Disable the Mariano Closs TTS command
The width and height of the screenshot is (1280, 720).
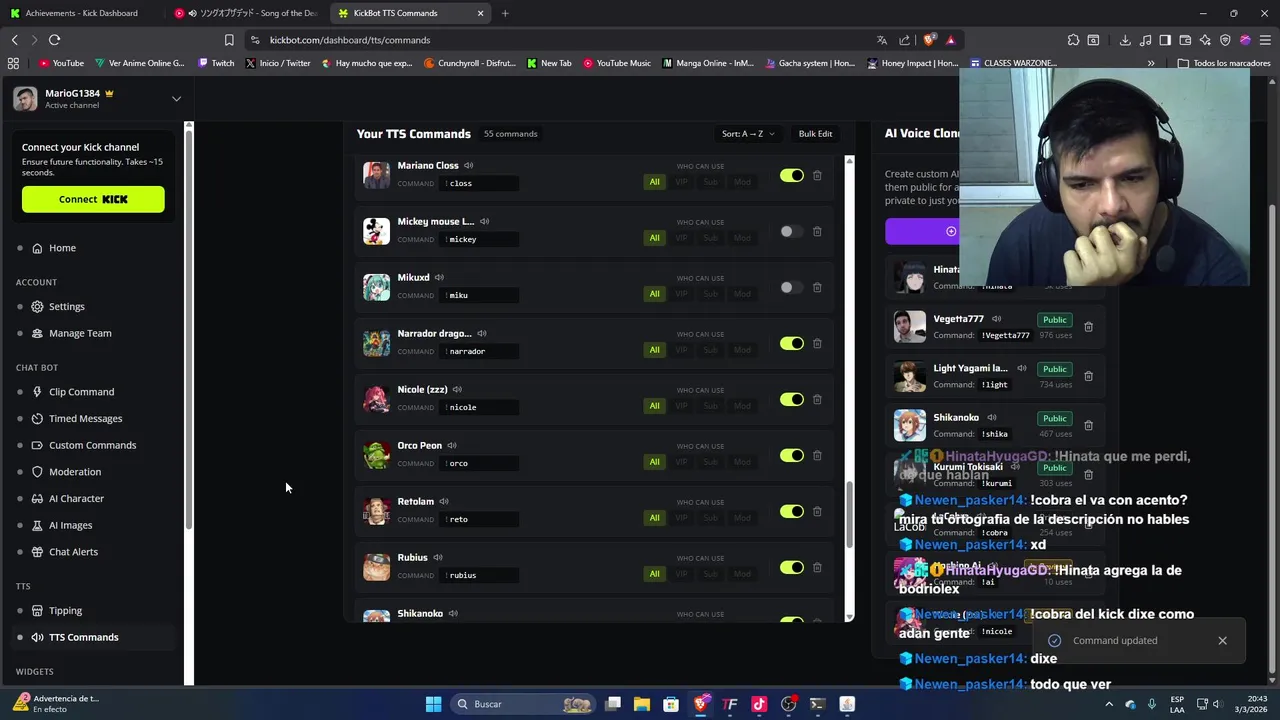point(792,175)
